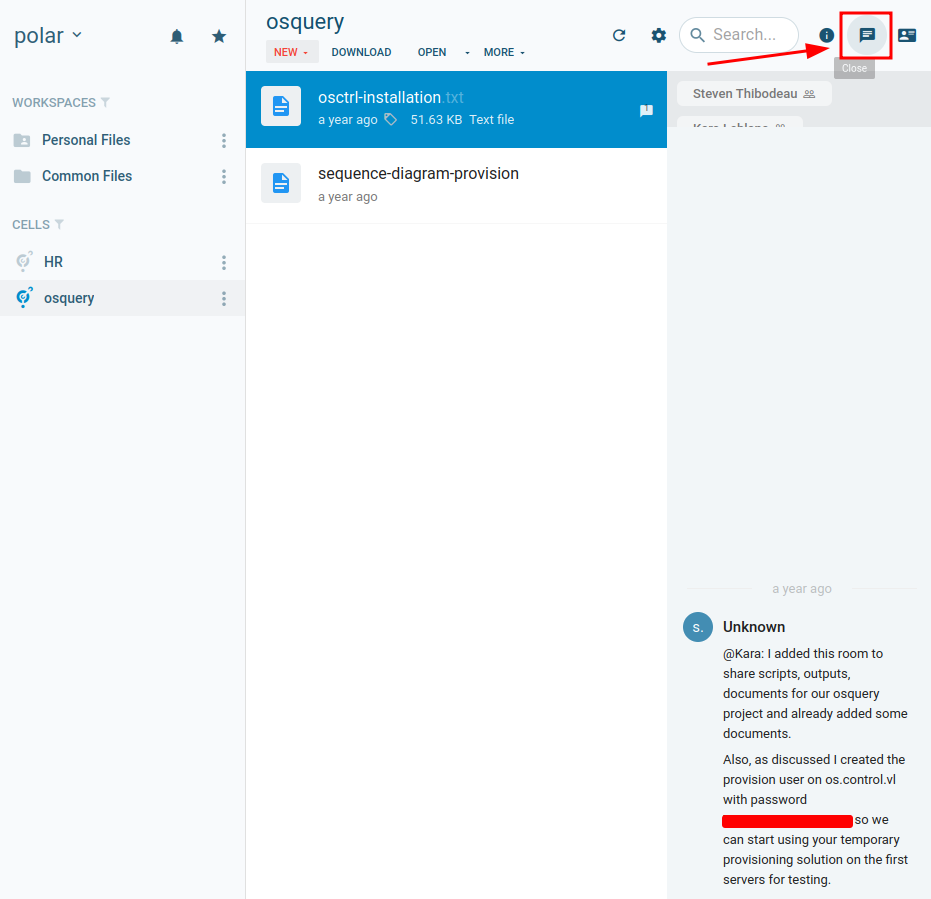Click the DOWNLOAD button

click(361, 52)
